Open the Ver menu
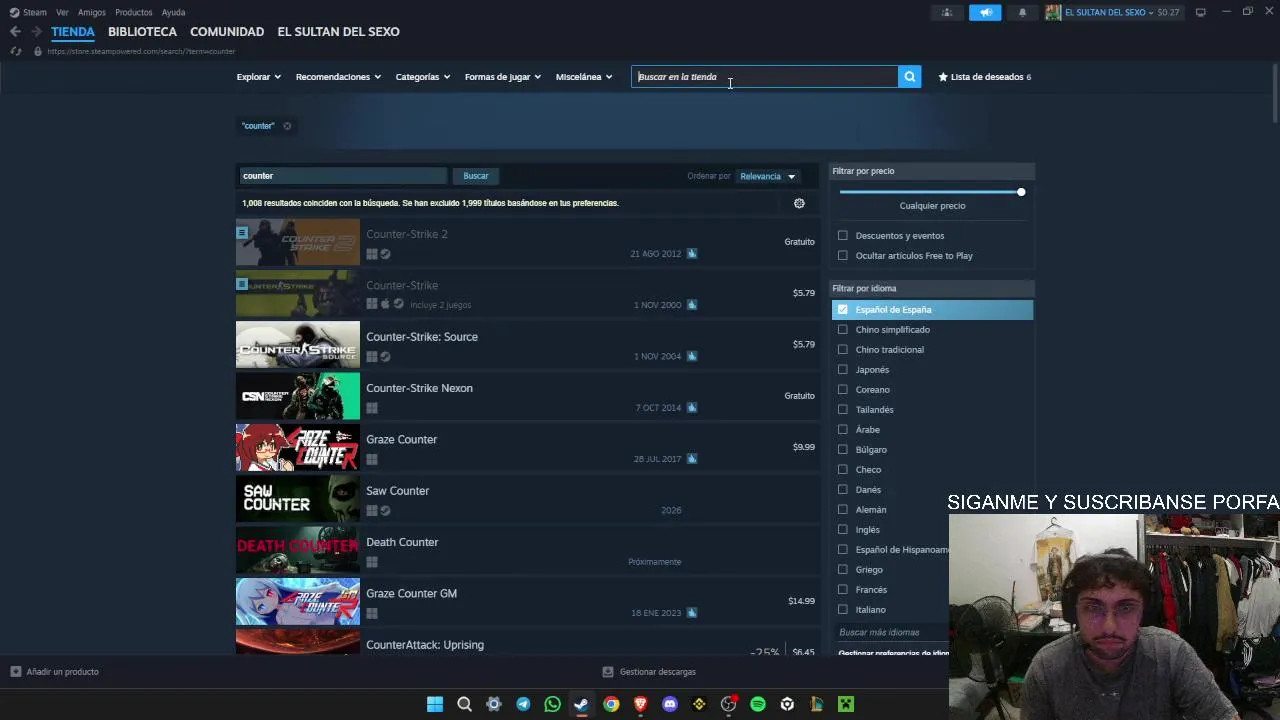The image size is (1280, 720). tap(63, 12)
